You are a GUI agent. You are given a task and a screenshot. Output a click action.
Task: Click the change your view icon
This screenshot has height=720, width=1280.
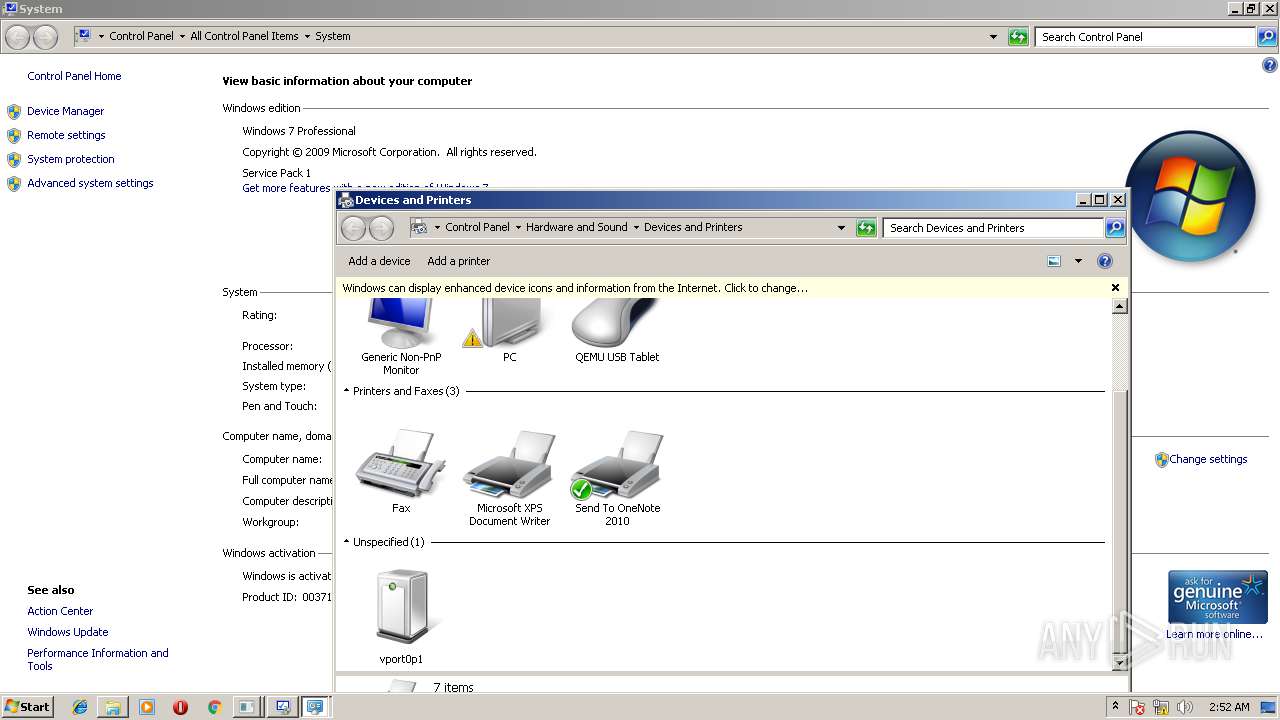(1054, 261)
